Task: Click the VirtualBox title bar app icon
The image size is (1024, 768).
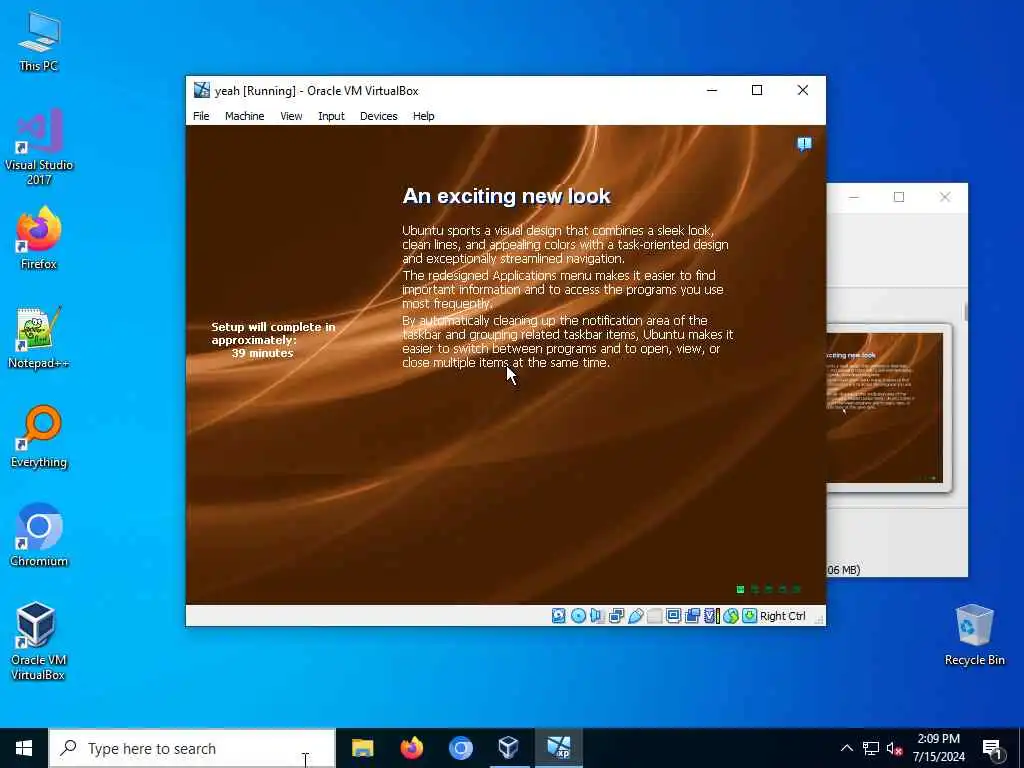Action: click(202, 90)
